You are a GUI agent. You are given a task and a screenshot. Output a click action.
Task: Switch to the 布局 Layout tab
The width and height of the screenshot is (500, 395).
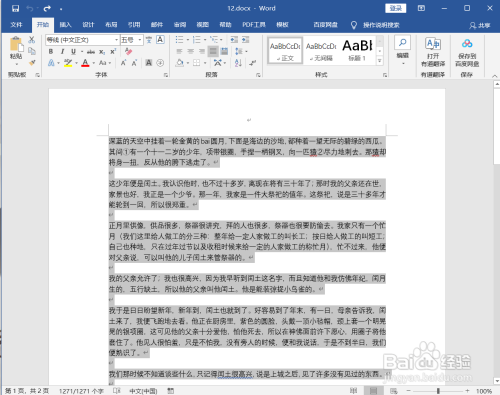coord(111,25)
